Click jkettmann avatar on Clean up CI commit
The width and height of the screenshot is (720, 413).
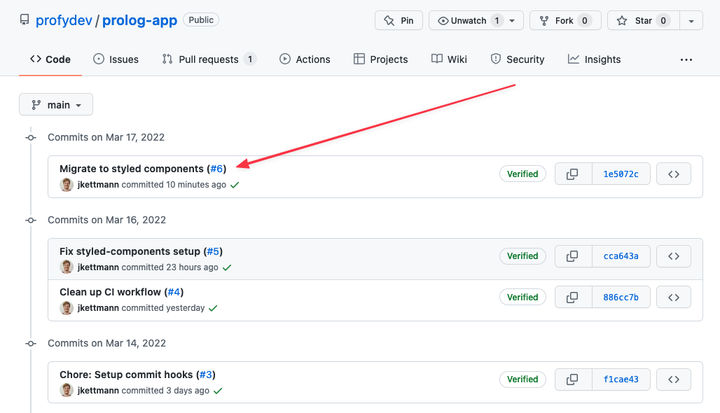coord(67,308)
